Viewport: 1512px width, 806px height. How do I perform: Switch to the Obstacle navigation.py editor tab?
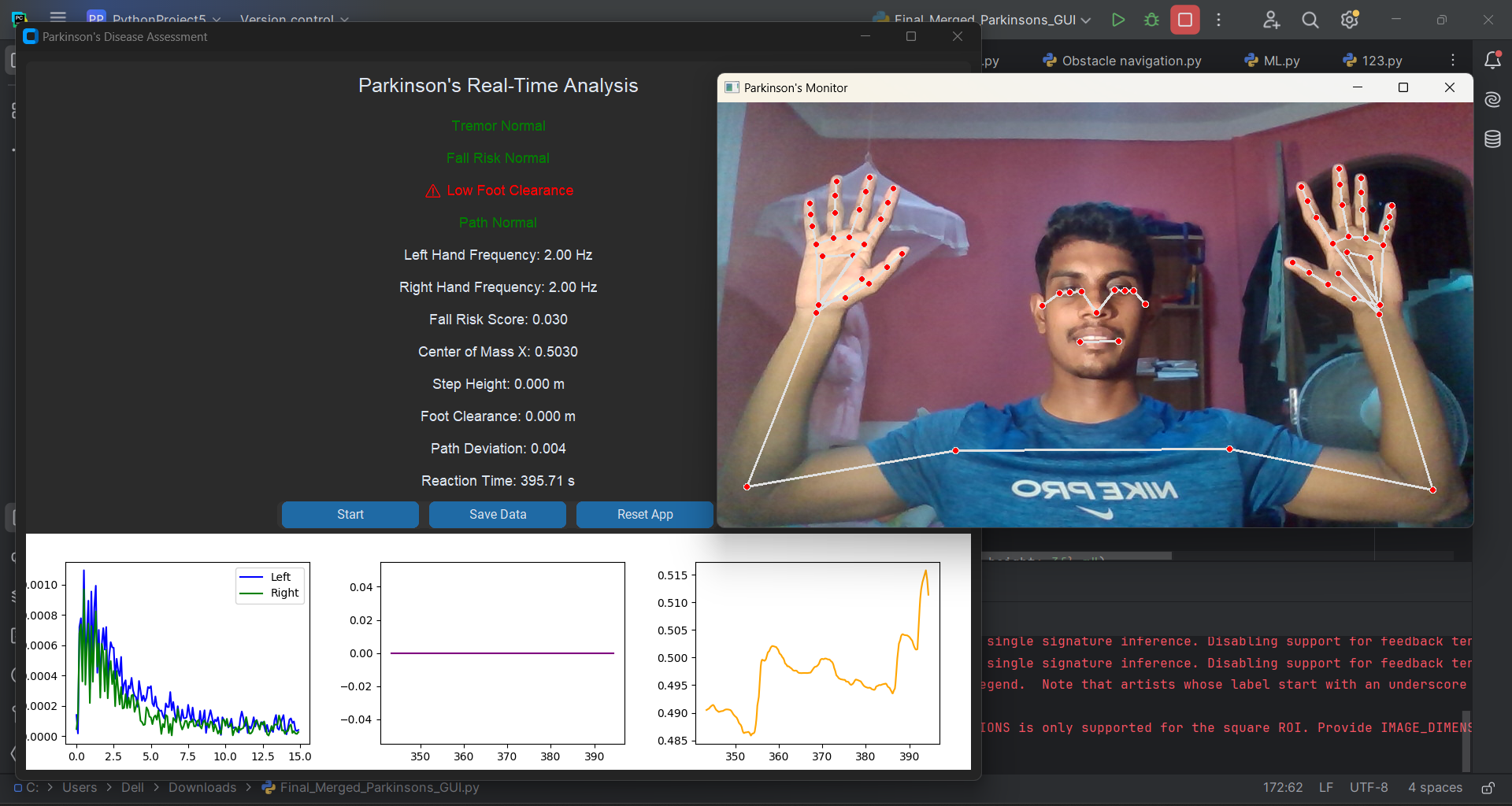(1122, 61)
